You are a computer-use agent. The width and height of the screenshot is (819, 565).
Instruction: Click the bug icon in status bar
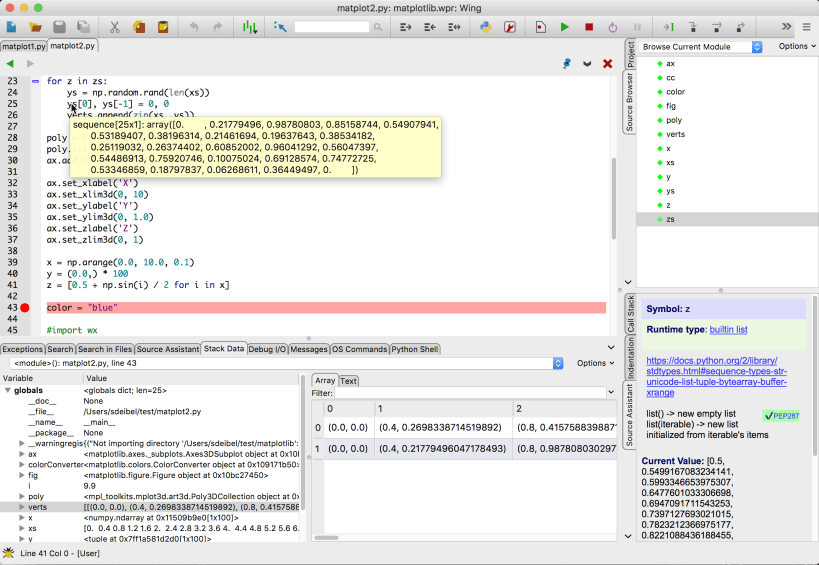click(9, 553)
